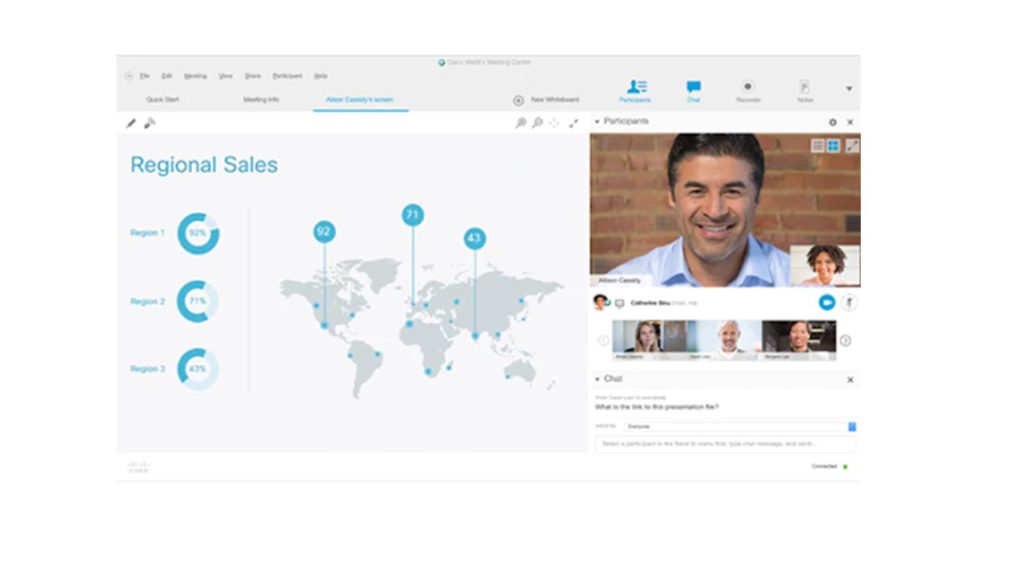The width and height of the screenshot is (1024, 576).
Task: Open the Edit menu
Action: pyautogui.click(x=167, y=76)
